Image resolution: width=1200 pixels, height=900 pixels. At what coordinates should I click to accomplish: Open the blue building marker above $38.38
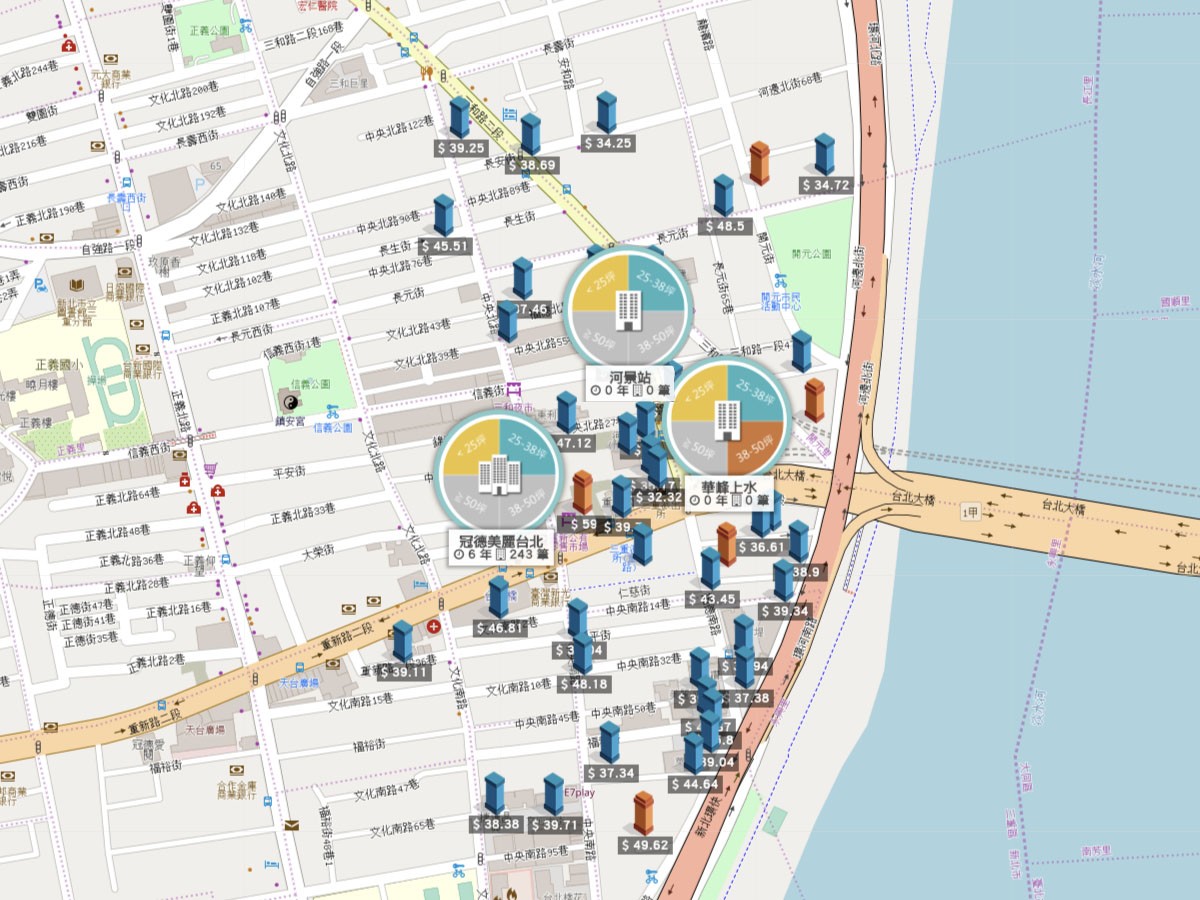click(x=495, y=793)
